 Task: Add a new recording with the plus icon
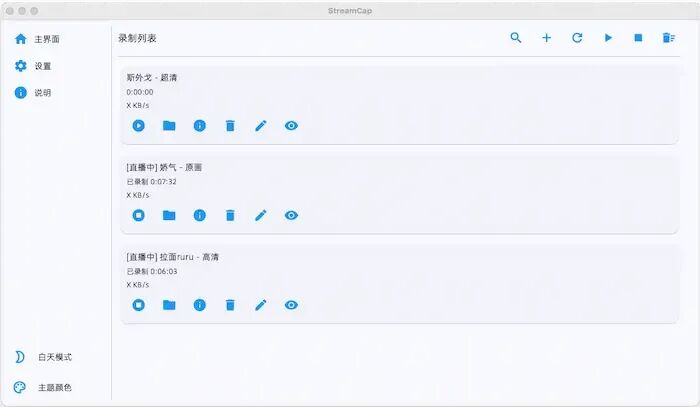(546, 38)
